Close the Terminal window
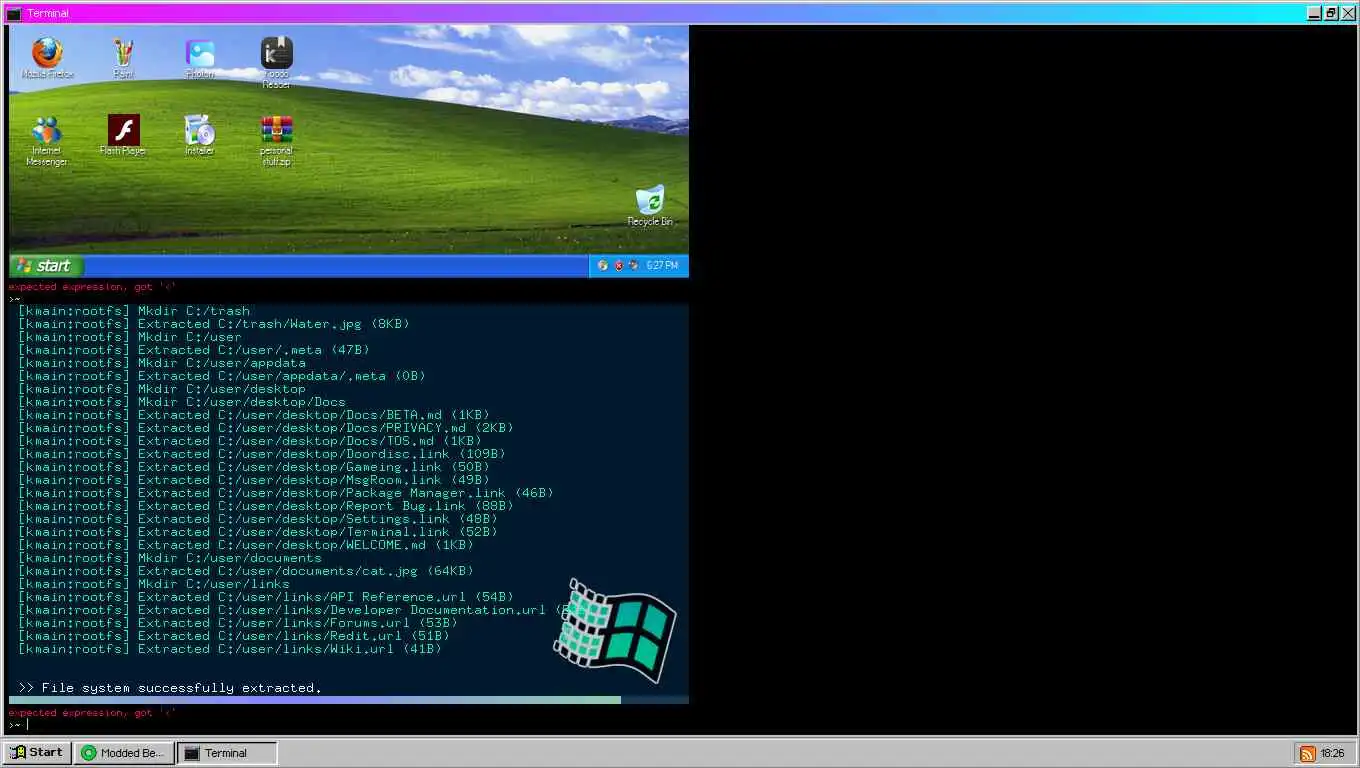The image size is (1360, 768). tap(1348, 13)
